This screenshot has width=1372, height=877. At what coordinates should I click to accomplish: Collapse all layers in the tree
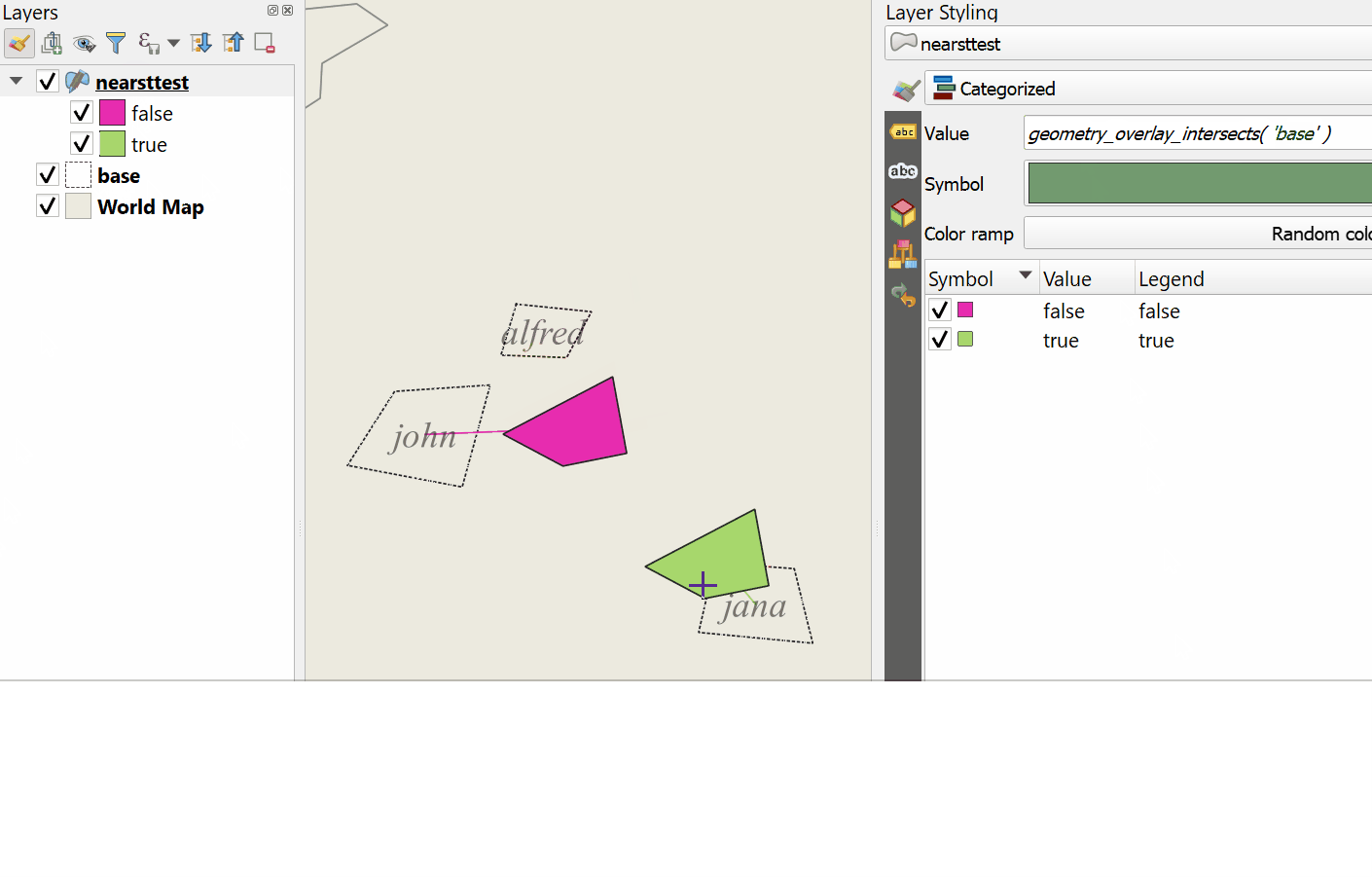coord(234,43)
